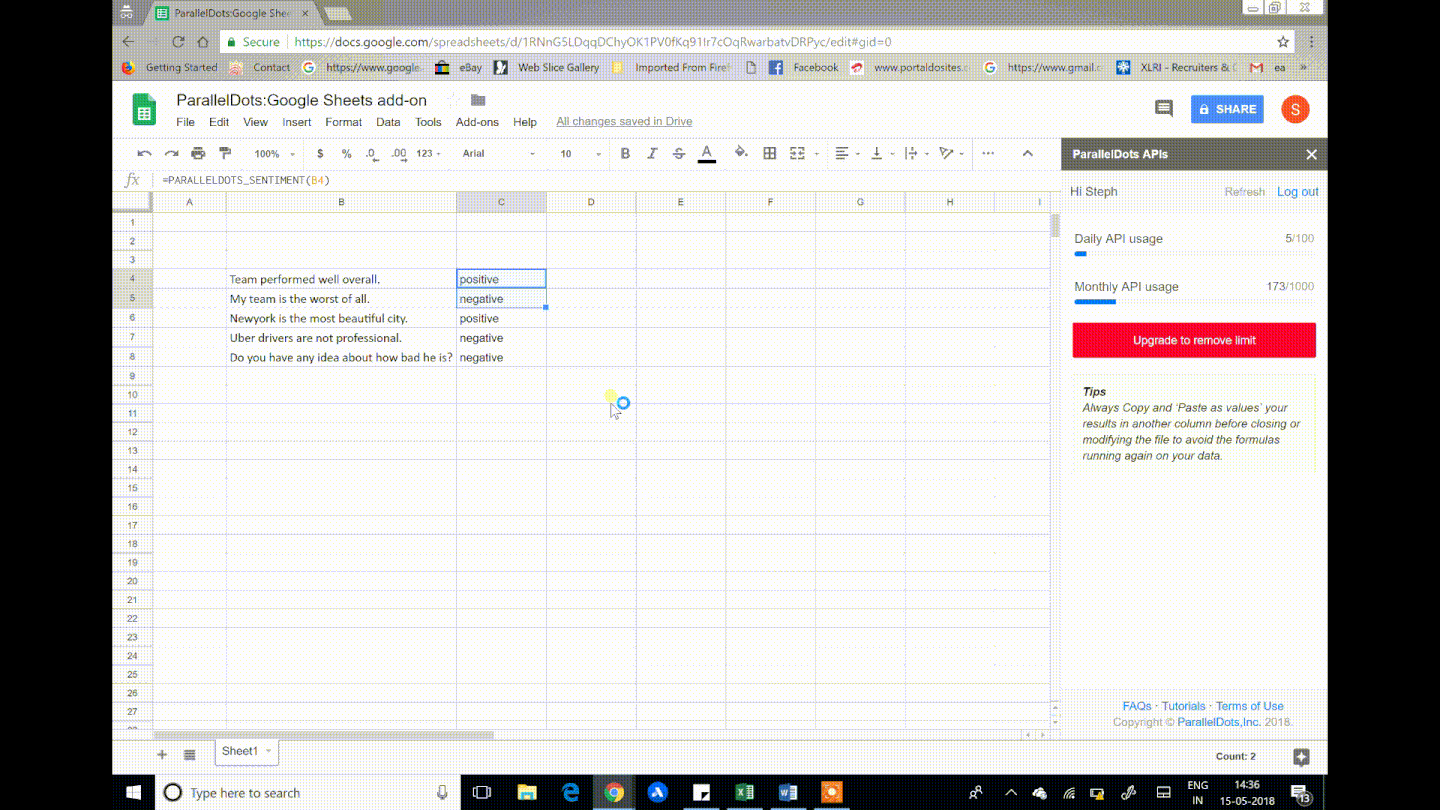The height and width of the screenshot is (810, 1440).
Task: Undo the last action in the toolbar
Action: (144, 153)
